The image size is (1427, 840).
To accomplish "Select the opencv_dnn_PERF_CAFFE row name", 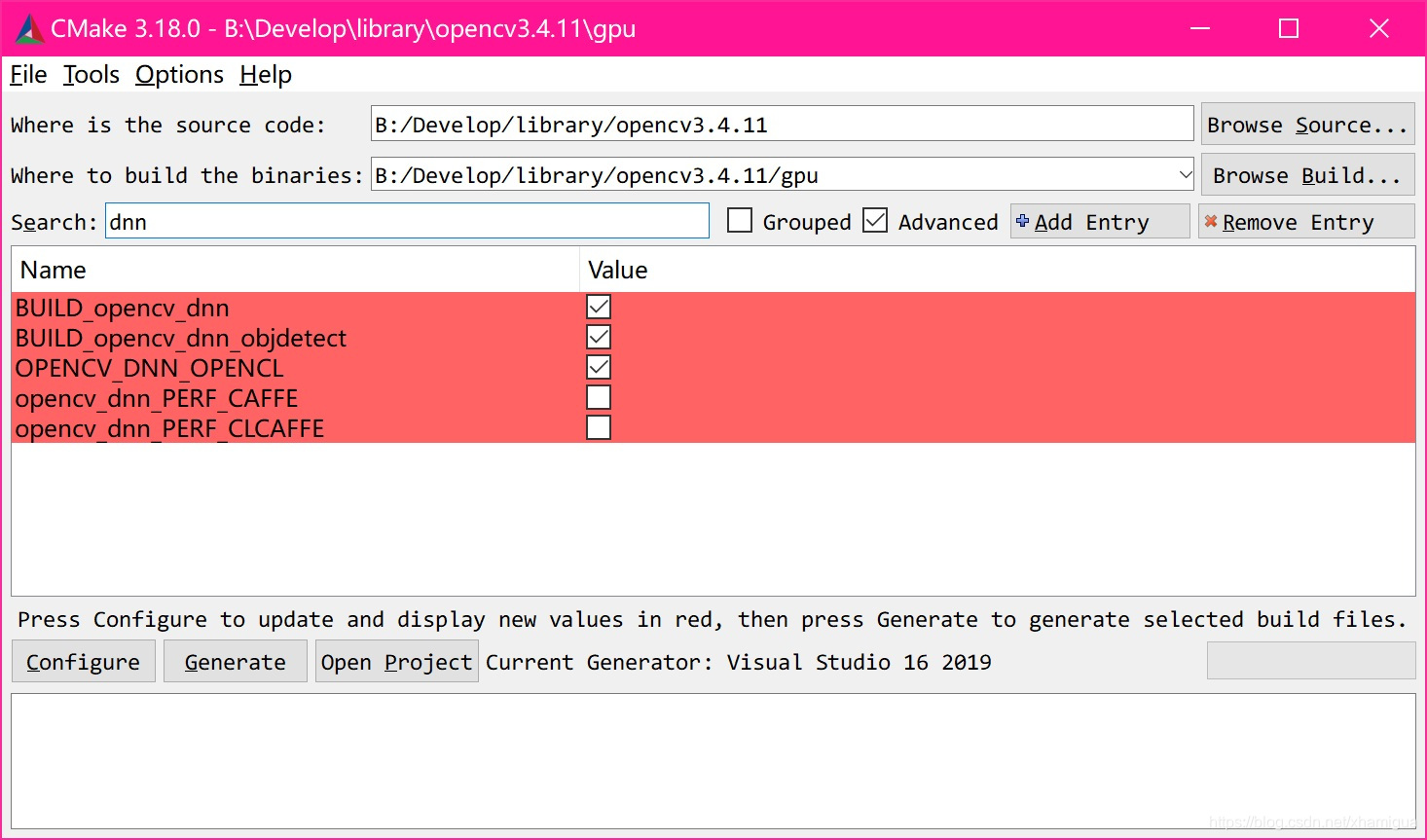I will (157, 398).
